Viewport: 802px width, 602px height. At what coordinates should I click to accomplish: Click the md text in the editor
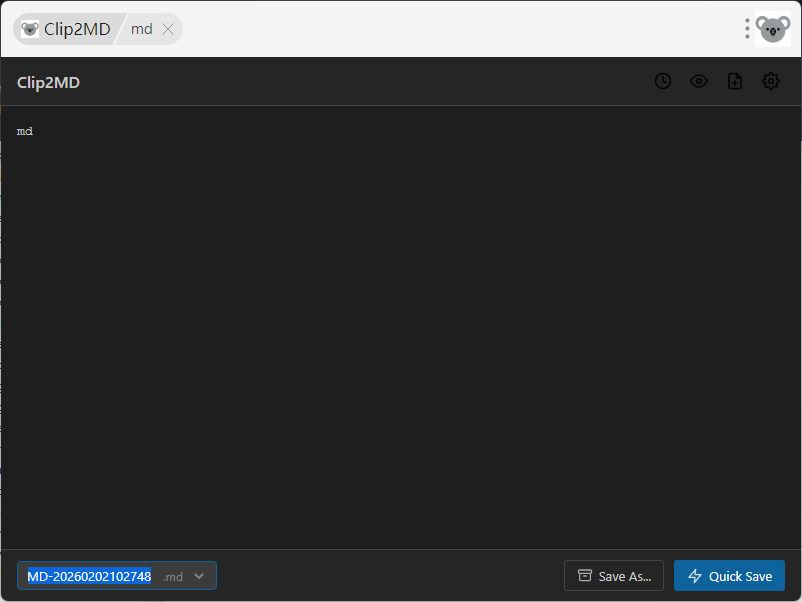[25, 131]
